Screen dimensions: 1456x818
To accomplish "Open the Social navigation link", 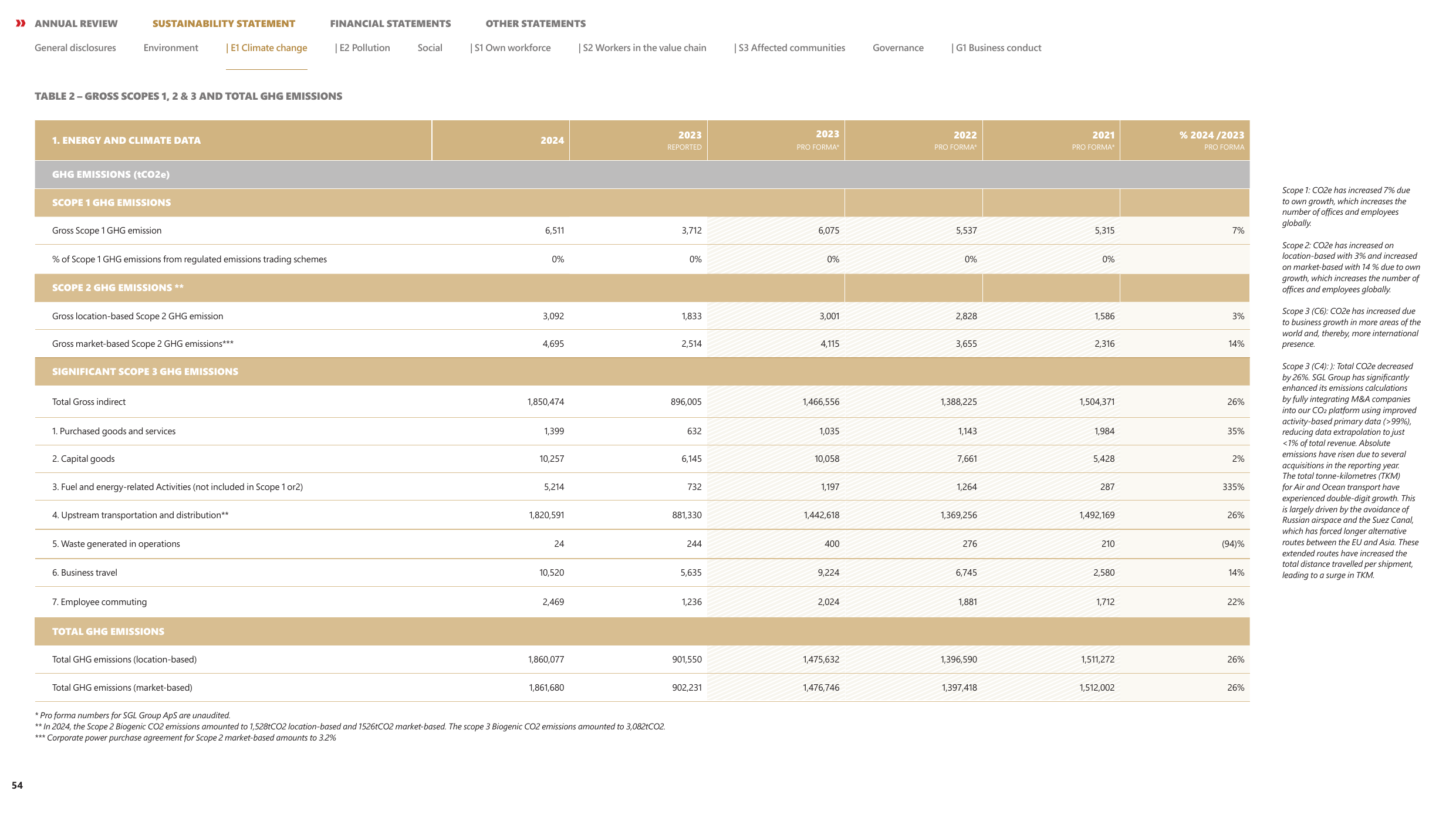I will click(430, 48).
